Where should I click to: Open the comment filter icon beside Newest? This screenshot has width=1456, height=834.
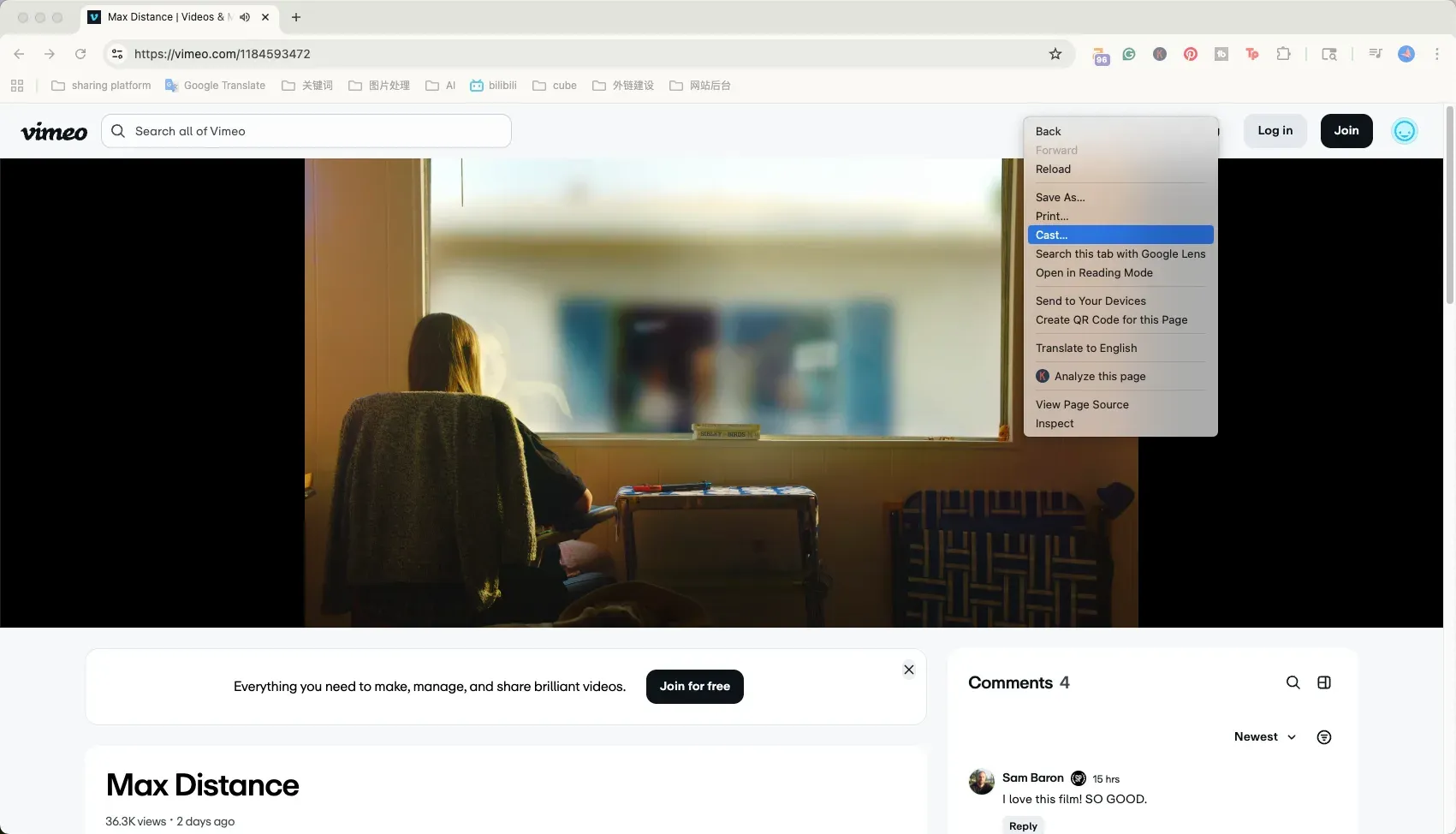pos(1324,737)
